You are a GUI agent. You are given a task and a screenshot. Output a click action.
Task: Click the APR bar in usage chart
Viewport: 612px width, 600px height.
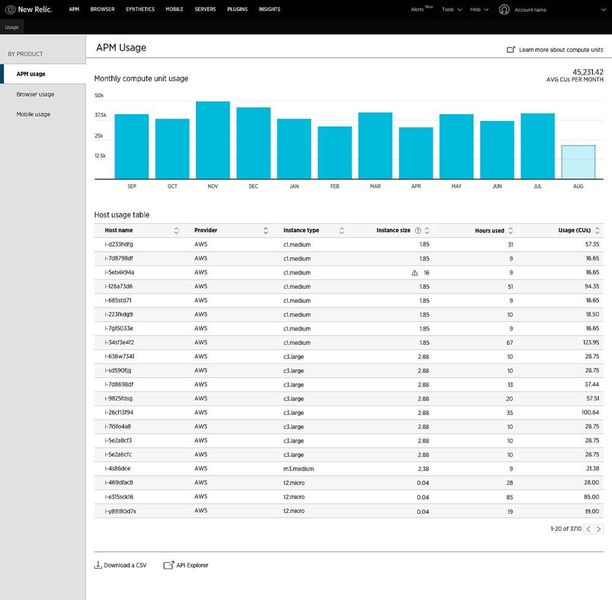coord(416,153)
